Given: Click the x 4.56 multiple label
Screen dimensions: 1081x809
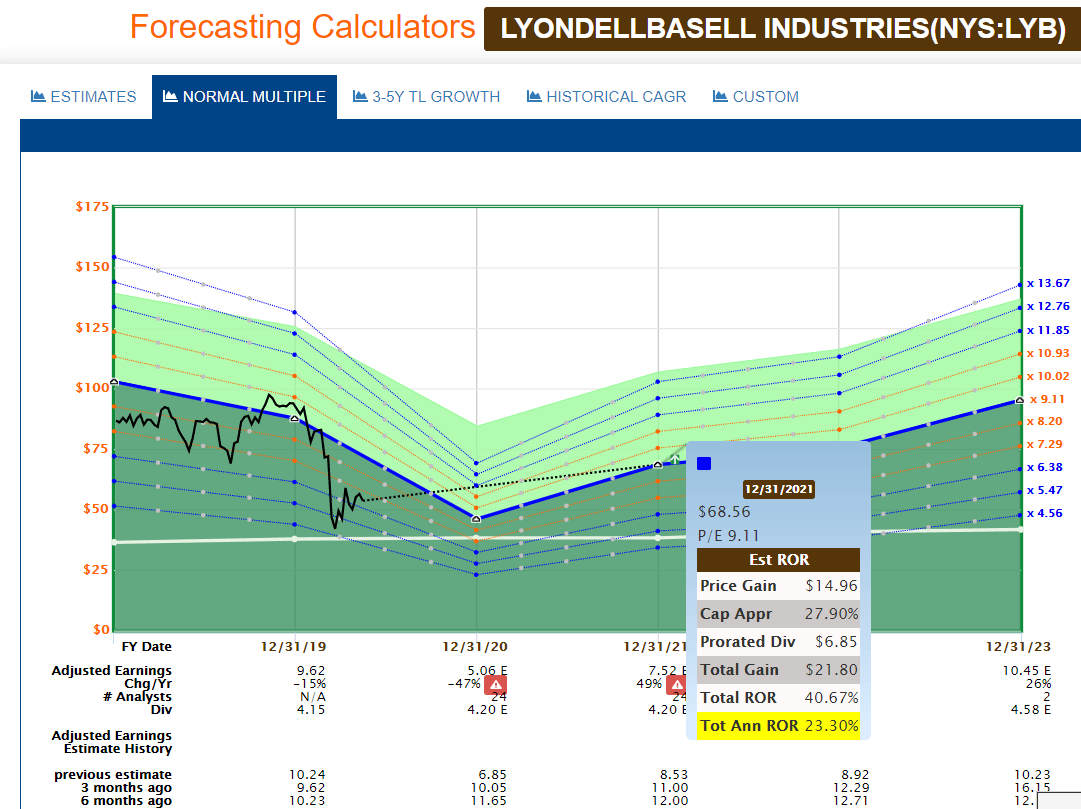Looking at the screenshot, I should pyautogui.click(x=1044, y=513).
